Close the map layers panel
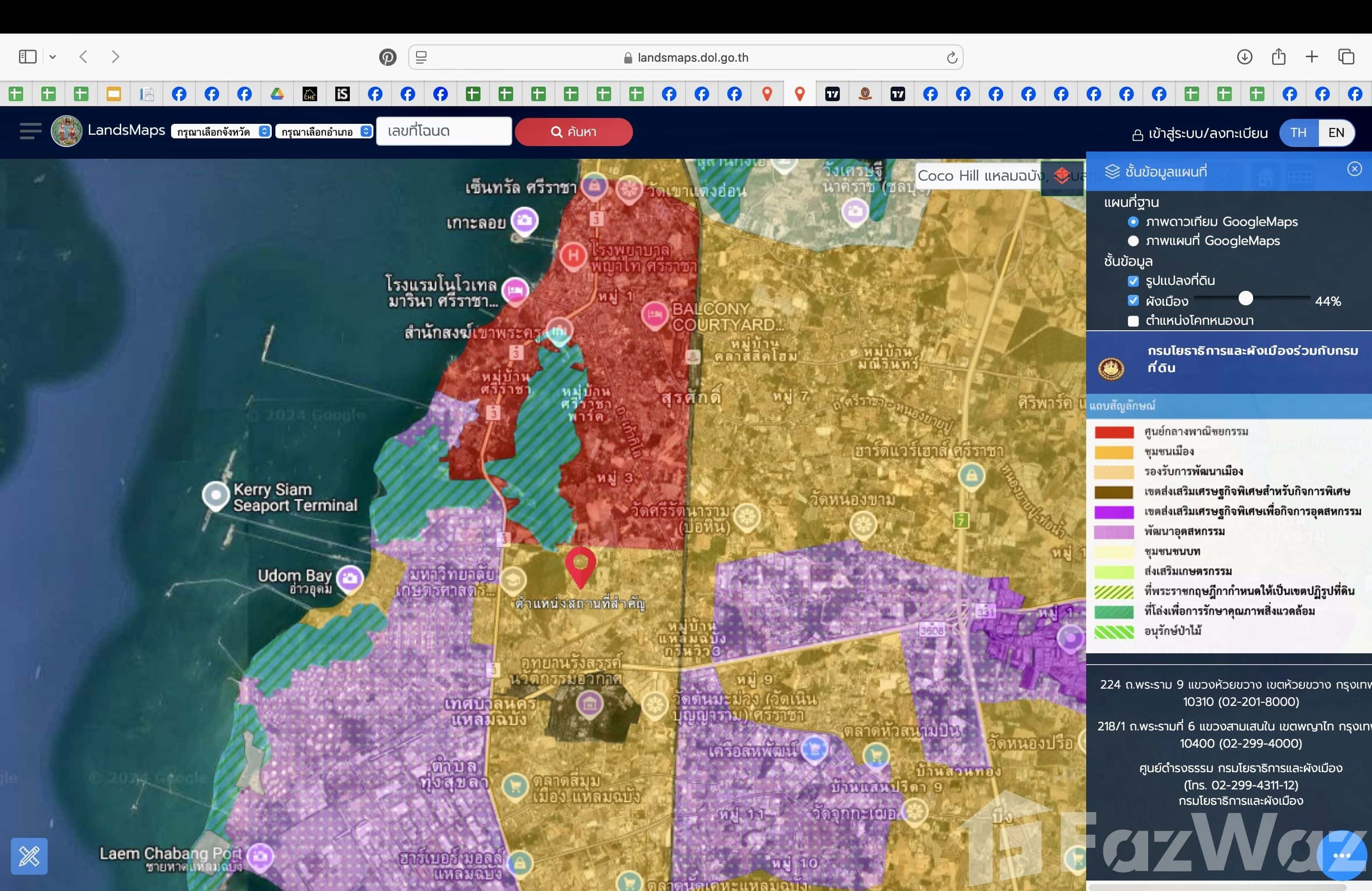1372x891 pixels. pos(1354,169)
